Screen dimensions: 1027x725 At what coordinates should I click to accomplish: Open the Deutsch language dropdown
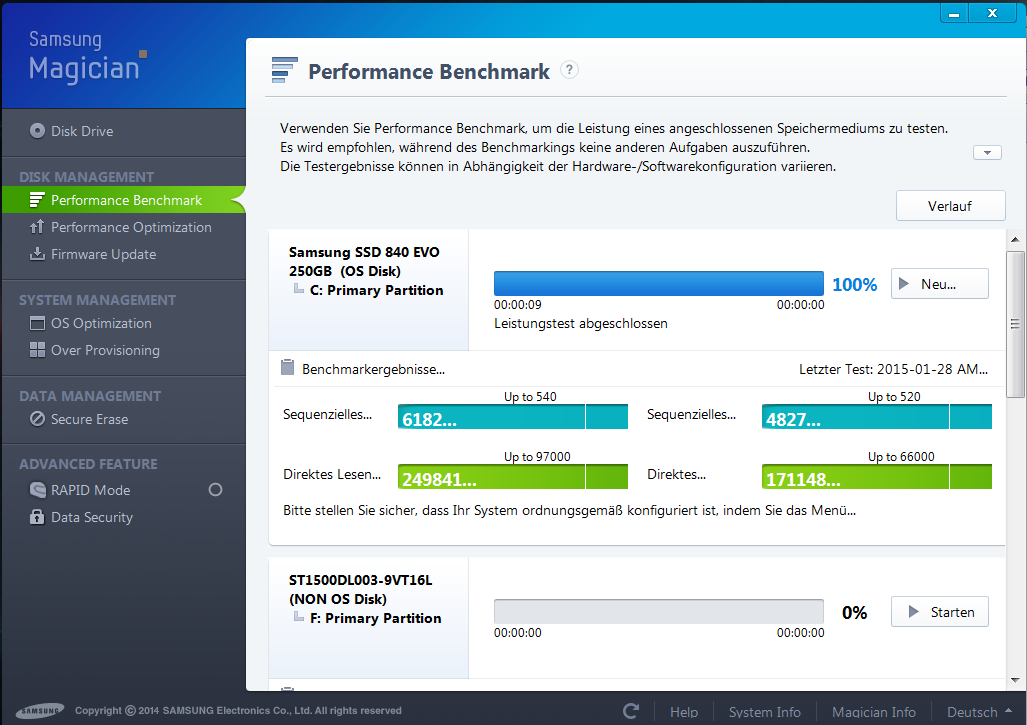pyautogui.click(x=979, y=712)
